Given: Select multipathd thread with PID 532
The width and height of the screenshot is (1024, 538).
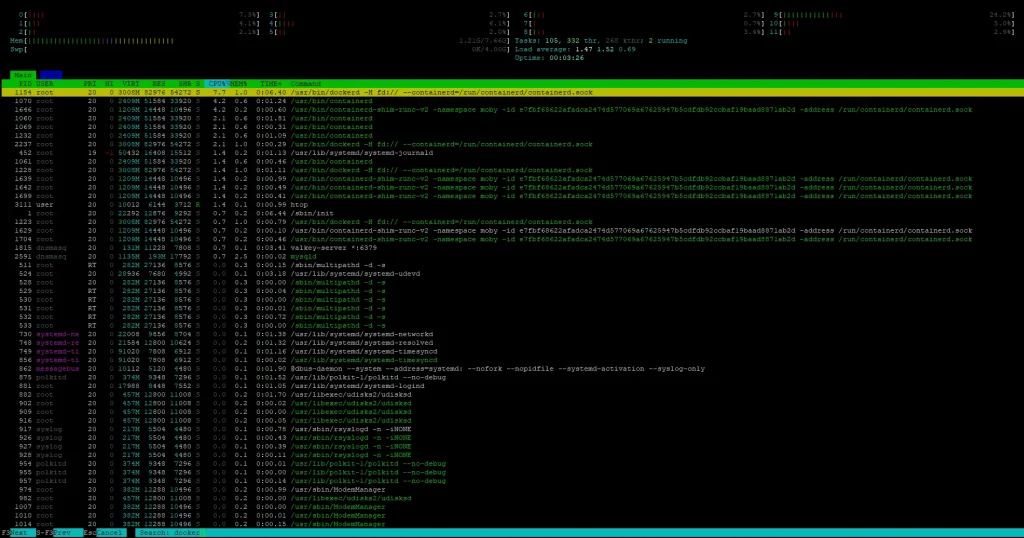Looking at the screenshot, I should pos(512,317).
